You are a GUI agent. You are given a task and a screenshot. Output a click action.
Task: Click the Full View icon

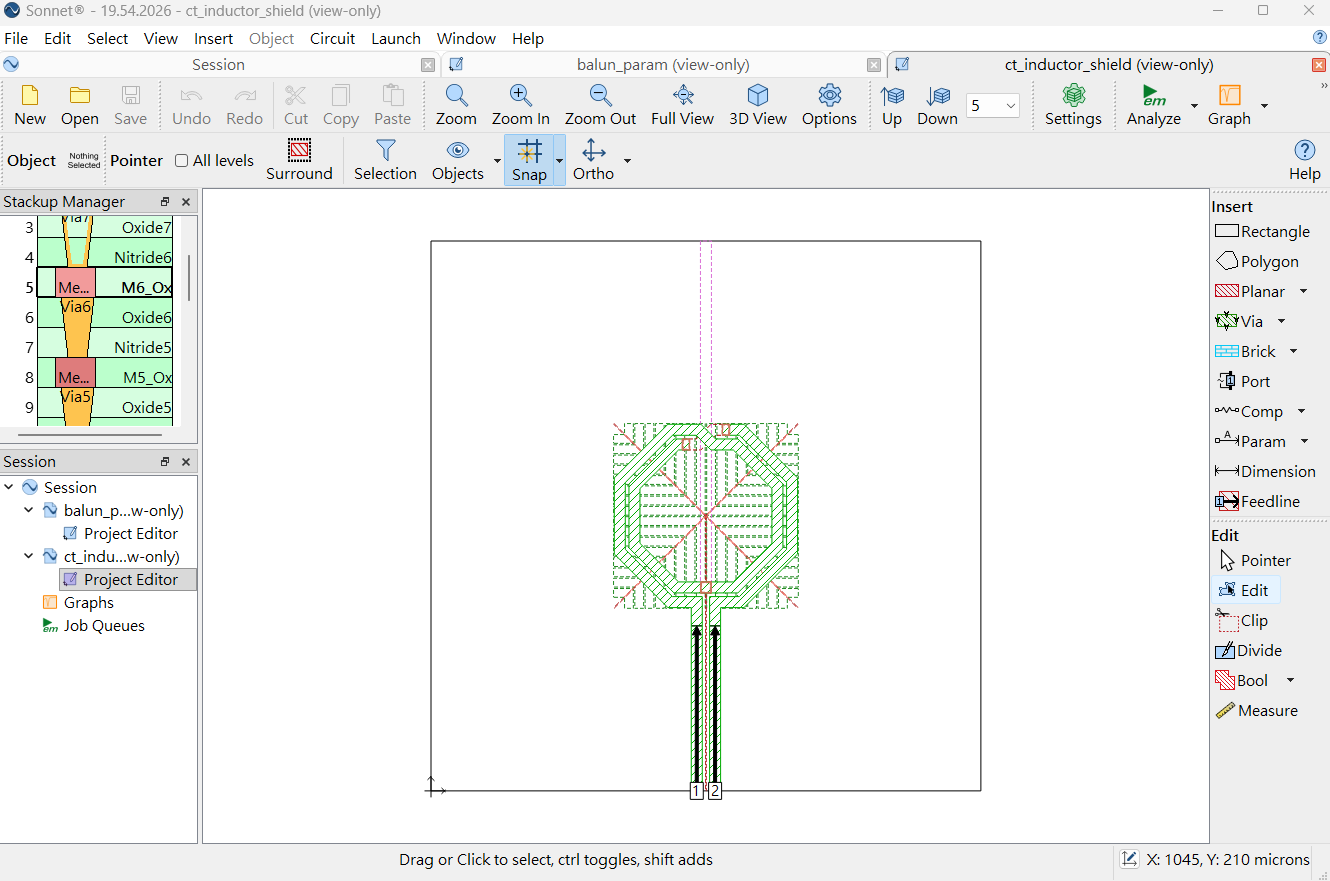pyautogui.click(x=683, y=95)
